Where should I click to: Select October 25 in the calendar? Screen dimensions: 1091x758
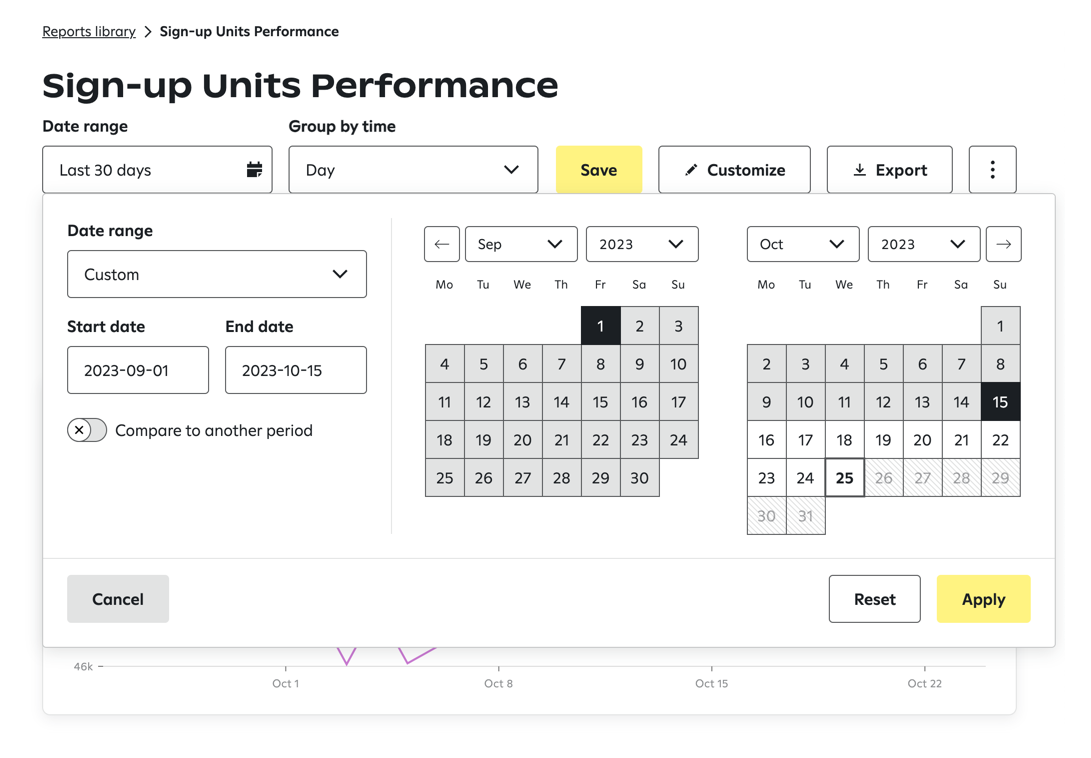tap(844, 478)
